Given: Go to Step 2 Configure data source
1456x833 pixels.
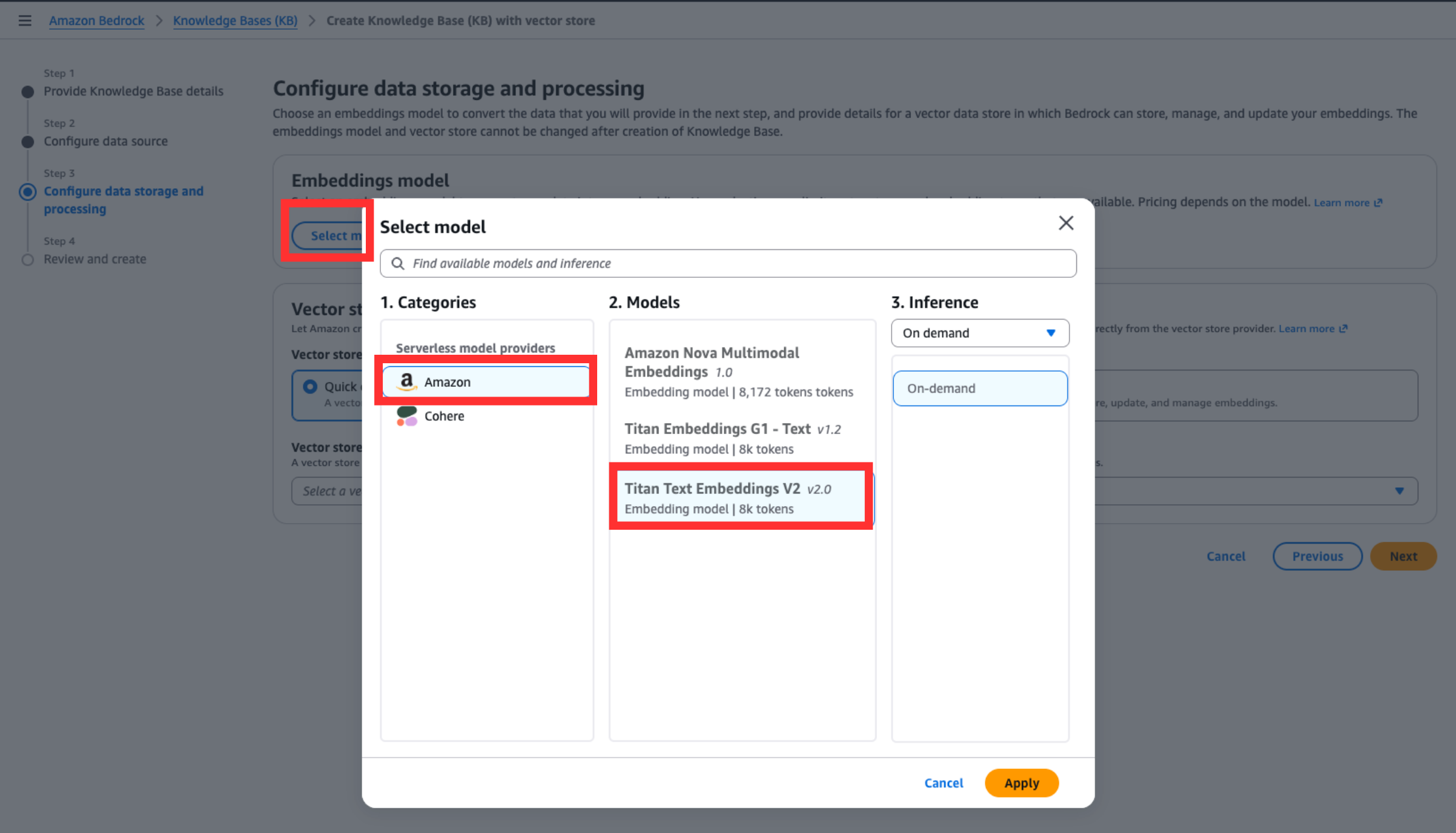Looking at the screenshot, I should (105, 141).
